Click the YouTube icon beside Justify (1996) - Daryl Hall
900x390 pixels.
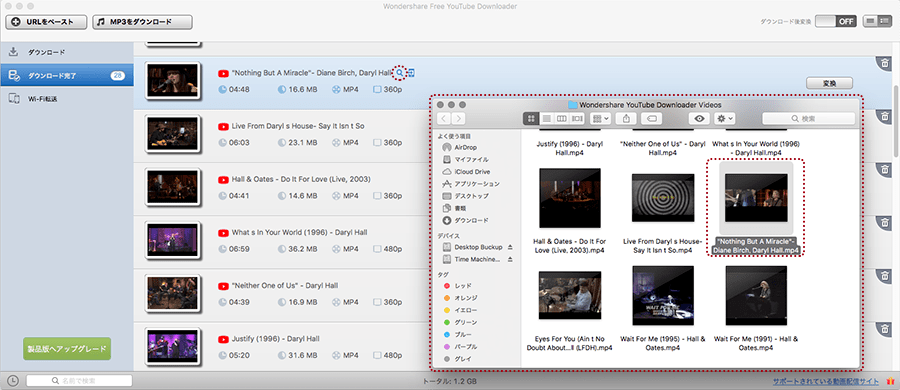click(x=223, y=338)
